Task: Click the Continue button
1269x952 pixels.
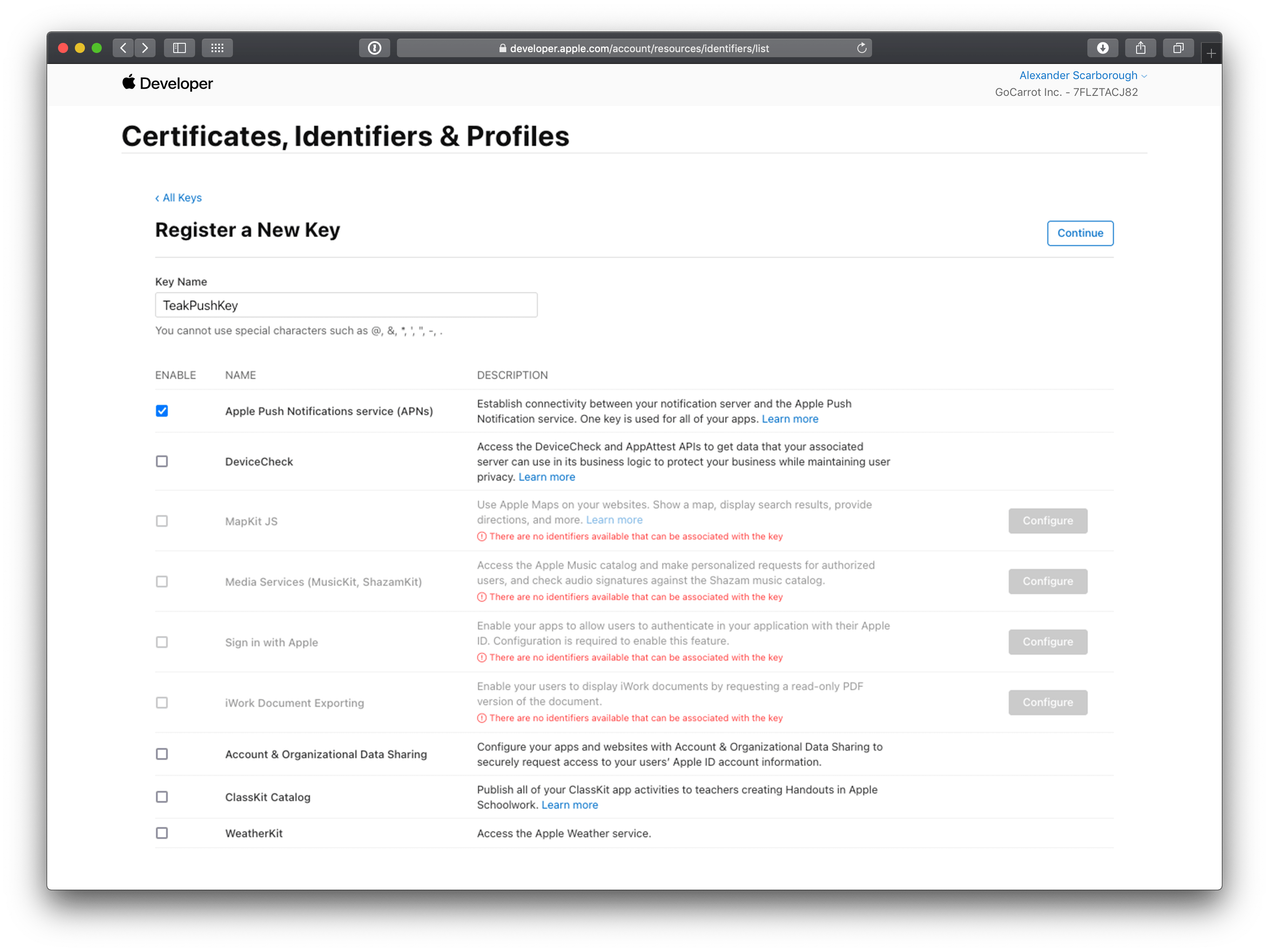Action: 1080,233
